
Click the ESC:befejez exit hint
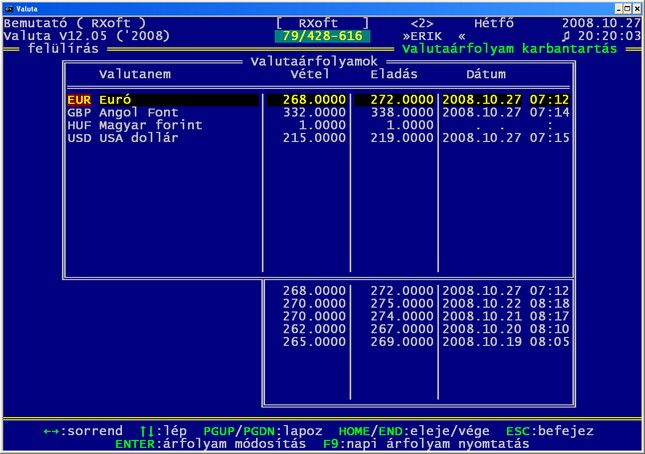pyautogui.click(x=549, y=431)
